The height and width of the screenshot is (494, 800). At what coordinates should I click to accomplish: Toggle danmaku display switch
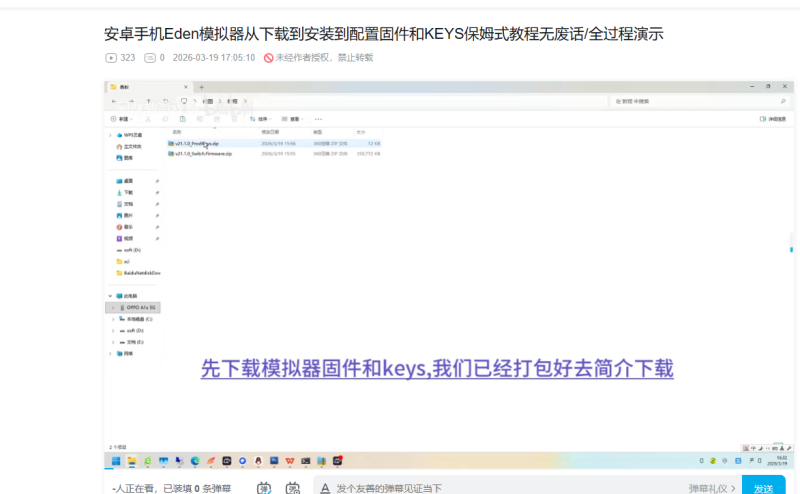coord(264,488)
